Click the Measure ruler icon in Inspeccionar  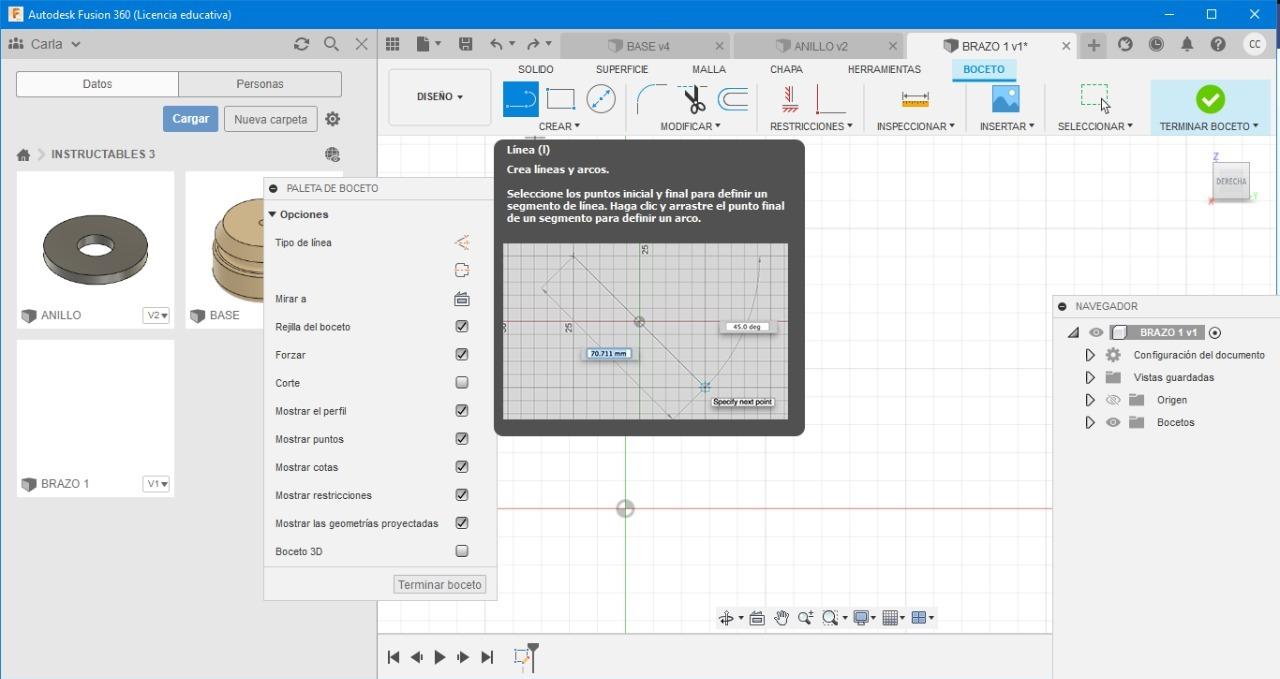915,99
